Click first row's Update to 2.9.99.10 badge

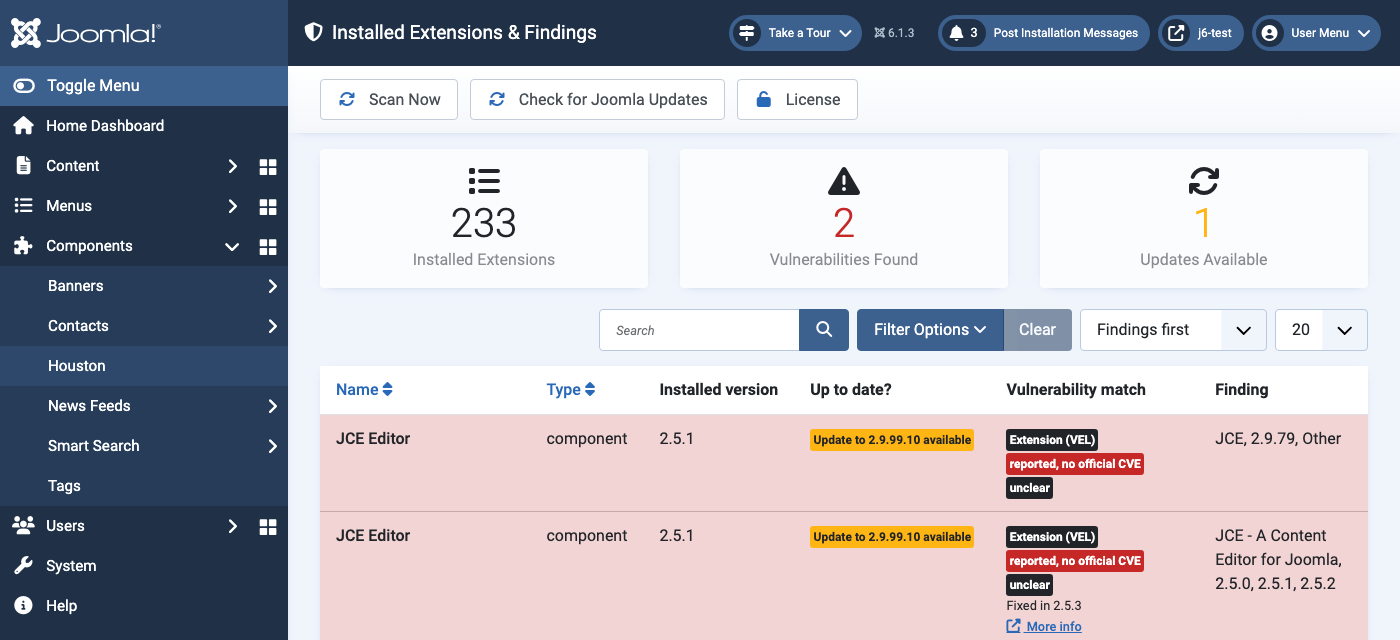[x=892, y=440]
